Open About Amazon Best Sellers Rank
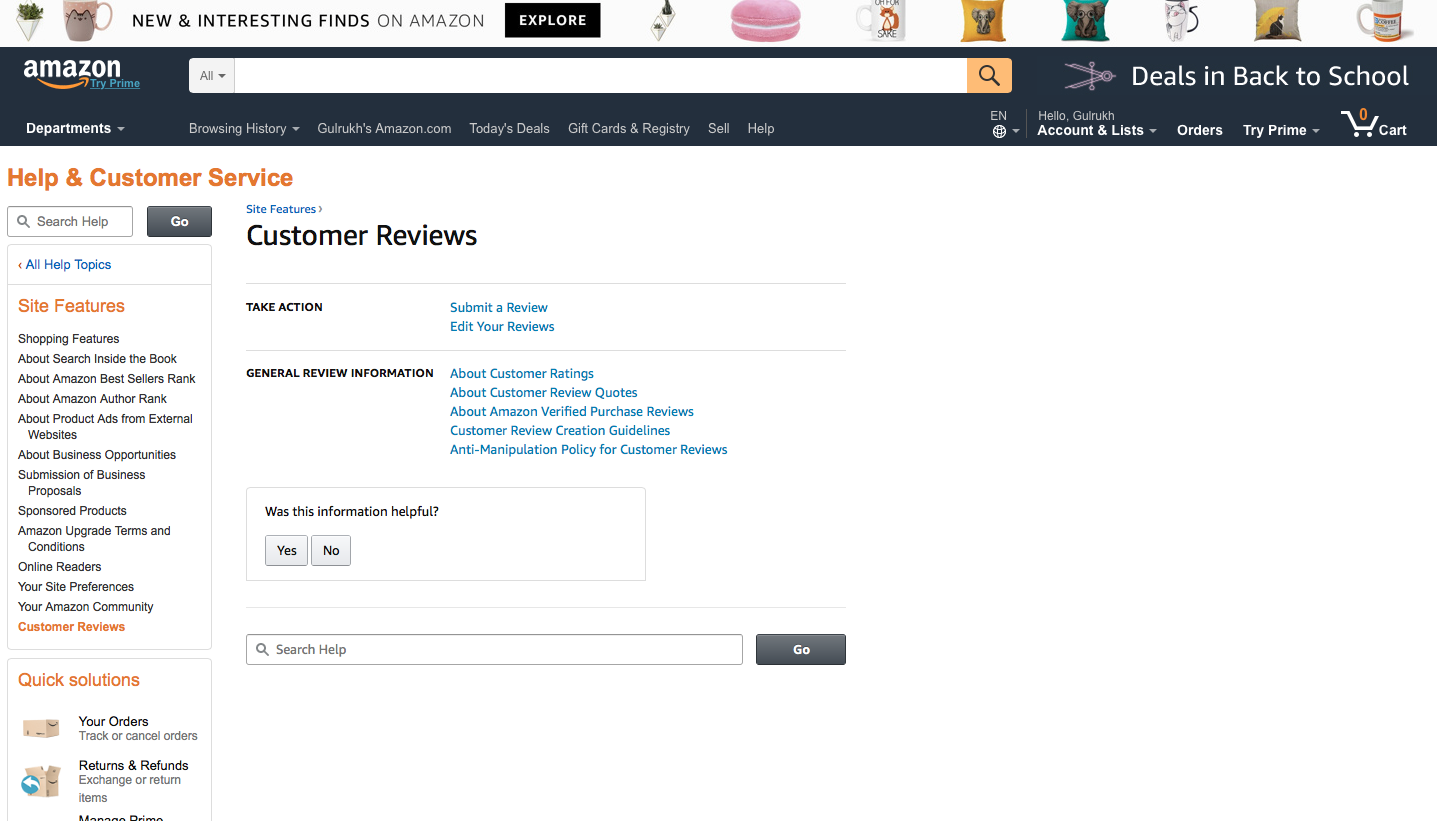 click(107, 379)
